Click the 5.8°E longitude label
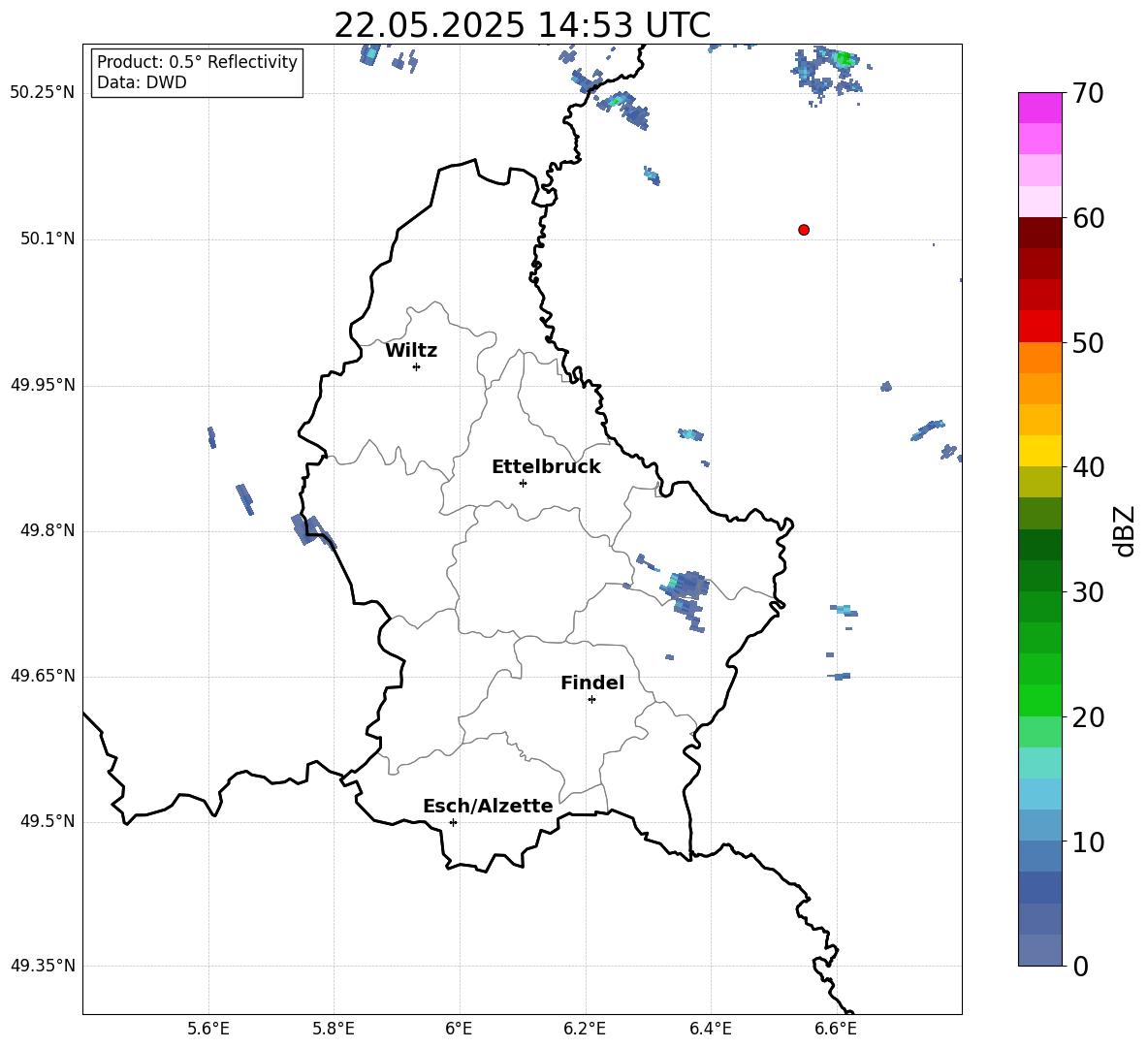The width and height of the screenshot is (1148, 1048). (x=334, y=1030)
